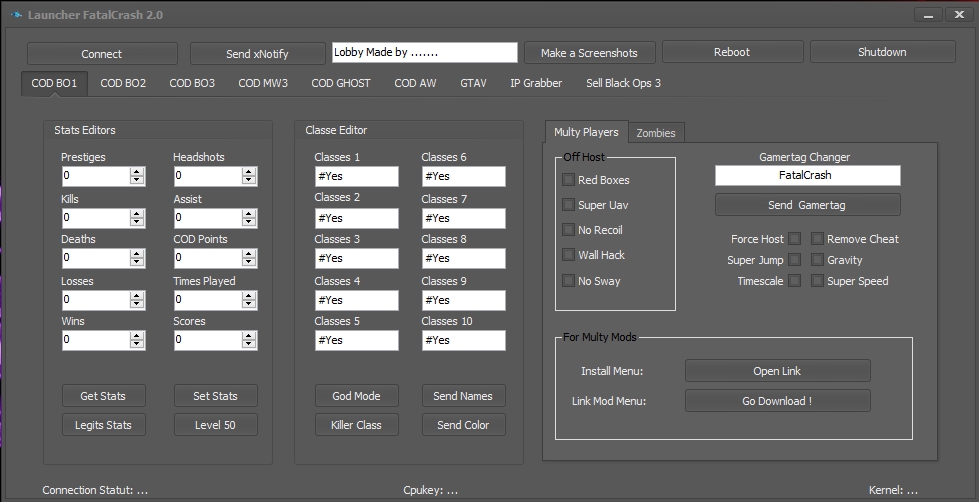Enable the Red Boxes checkbox
The height and width of the screenshot is (502, 979).
568,180
